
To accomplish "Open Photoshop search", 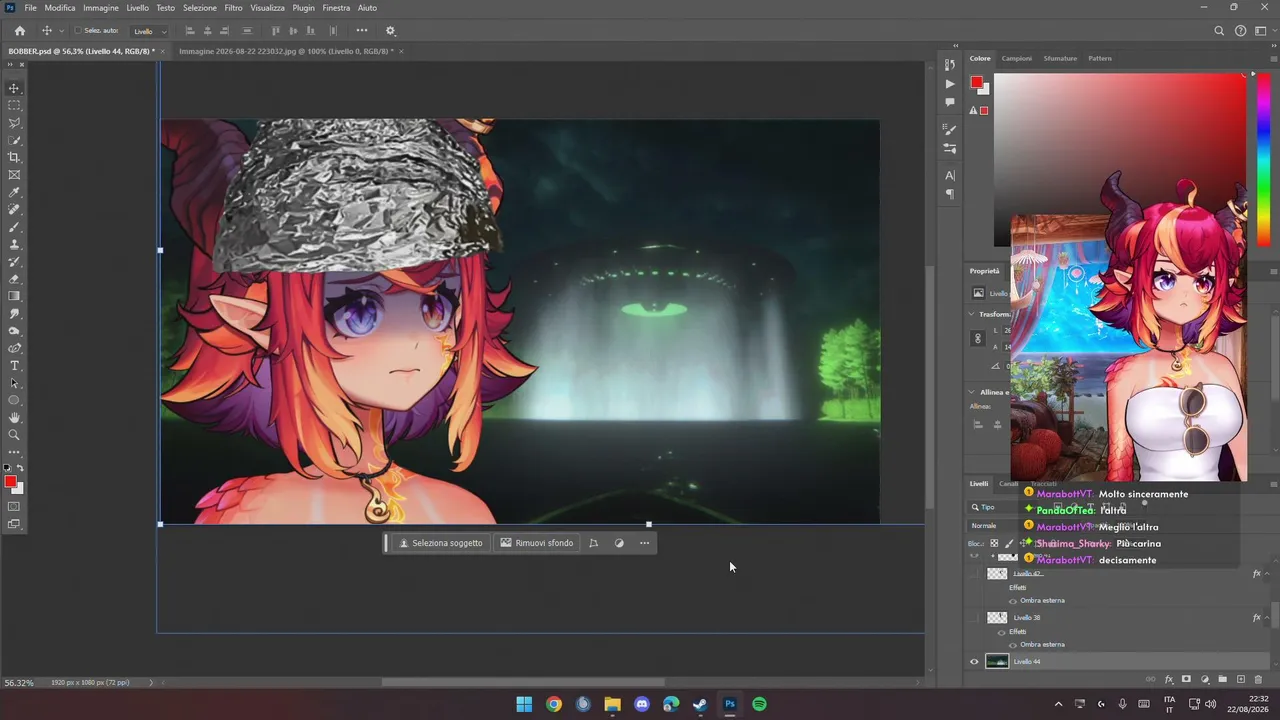I will 1219,31.
